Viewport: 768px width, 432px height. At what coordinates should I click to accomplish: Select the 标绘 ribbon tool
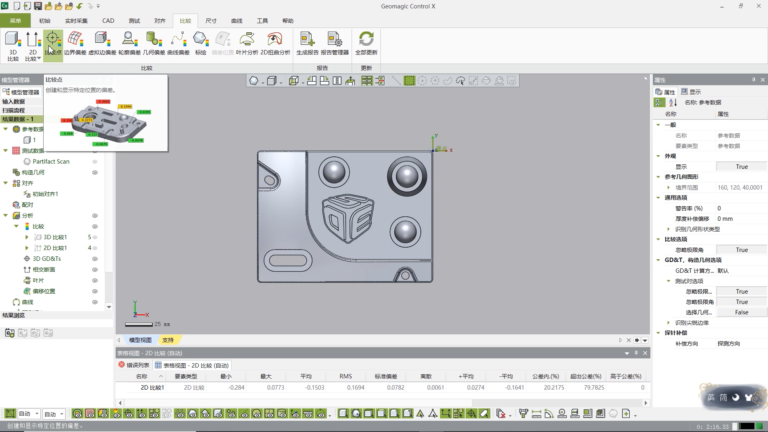click(201, 43)
